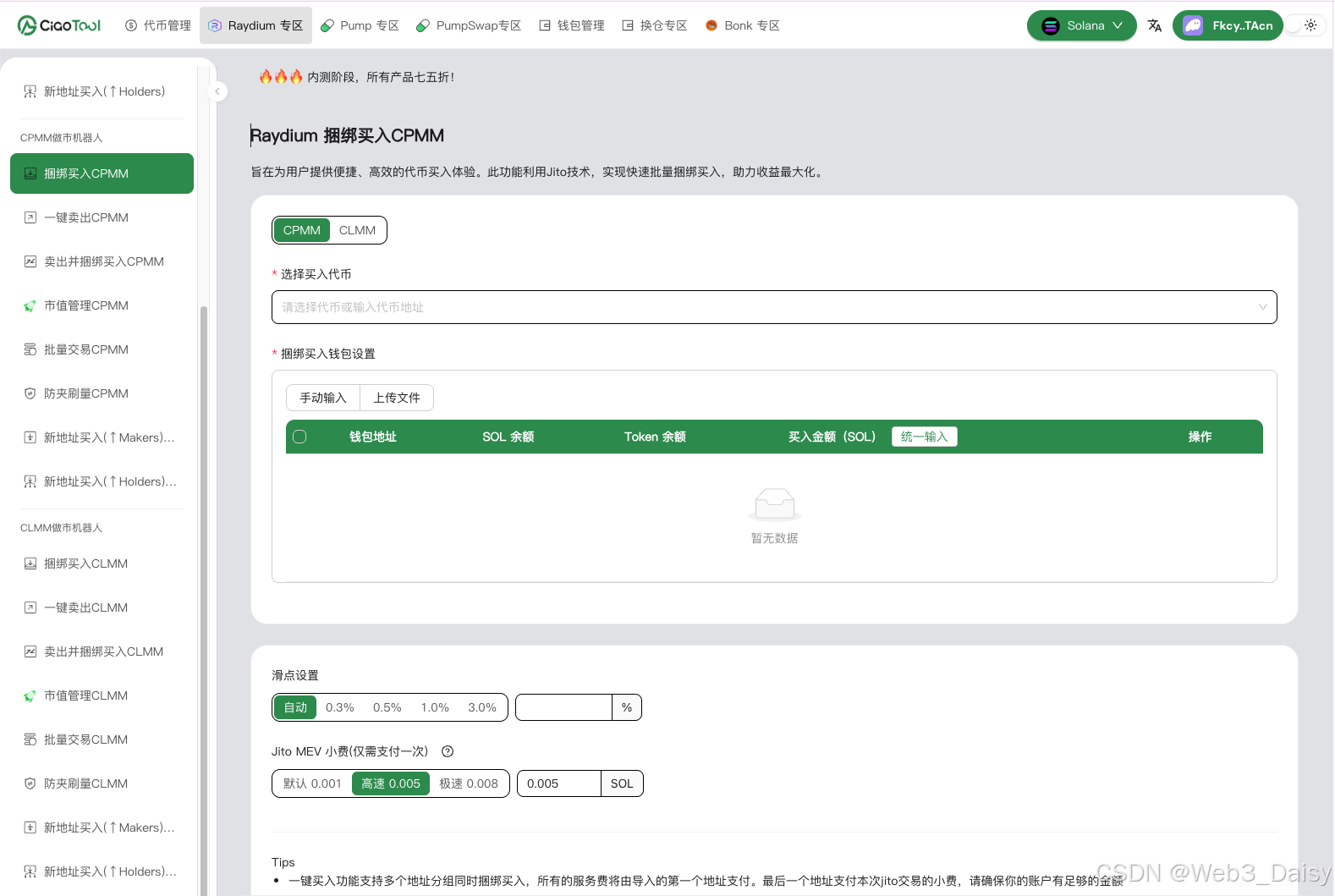Click the 钱包管理 icon in navbar
1335x896 pixels.
[545, 25]
